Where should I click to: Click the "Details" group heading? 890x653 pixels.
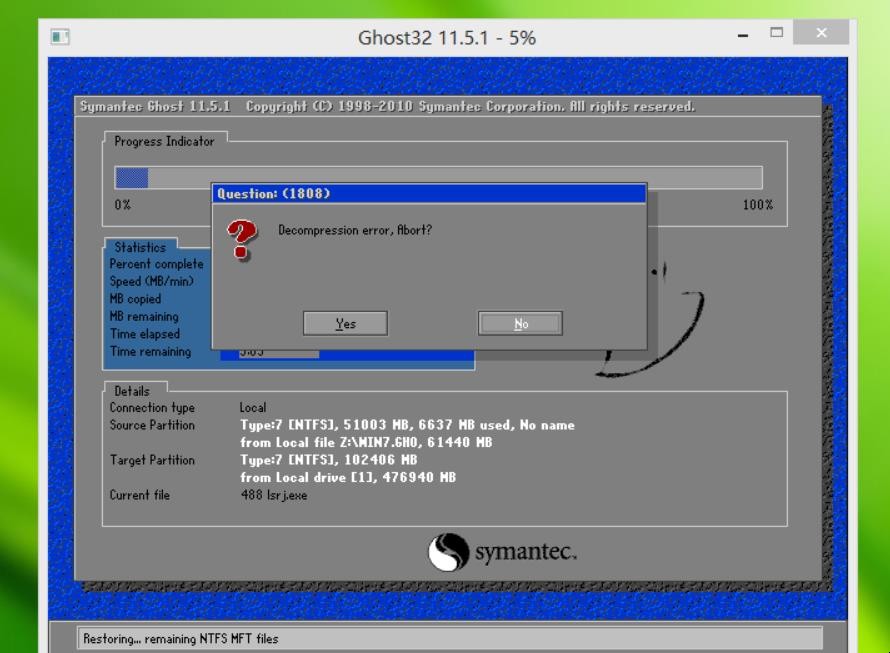[132, 391]
